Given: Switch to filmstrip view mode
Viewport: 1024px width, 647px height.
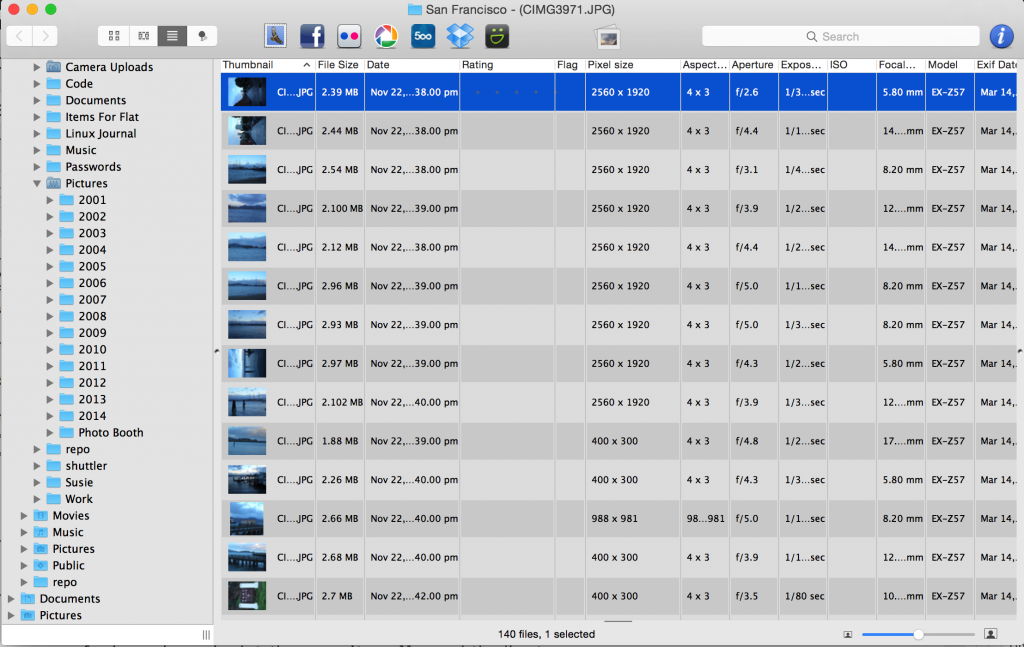Looking at the screenshot, I should [143, 36].
